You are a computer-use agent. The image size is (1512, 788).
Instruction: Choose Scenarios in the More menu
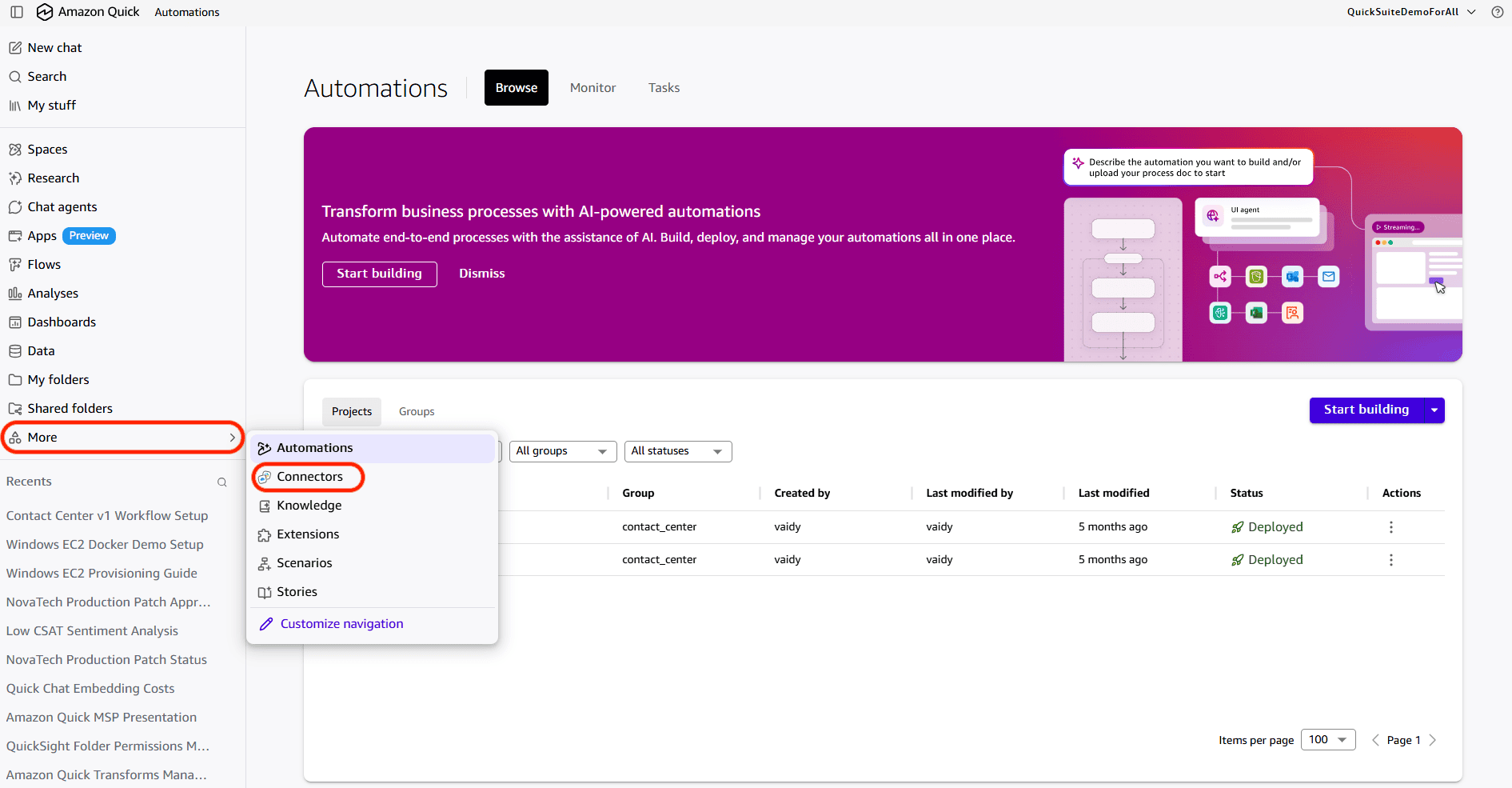coord(373,563)
